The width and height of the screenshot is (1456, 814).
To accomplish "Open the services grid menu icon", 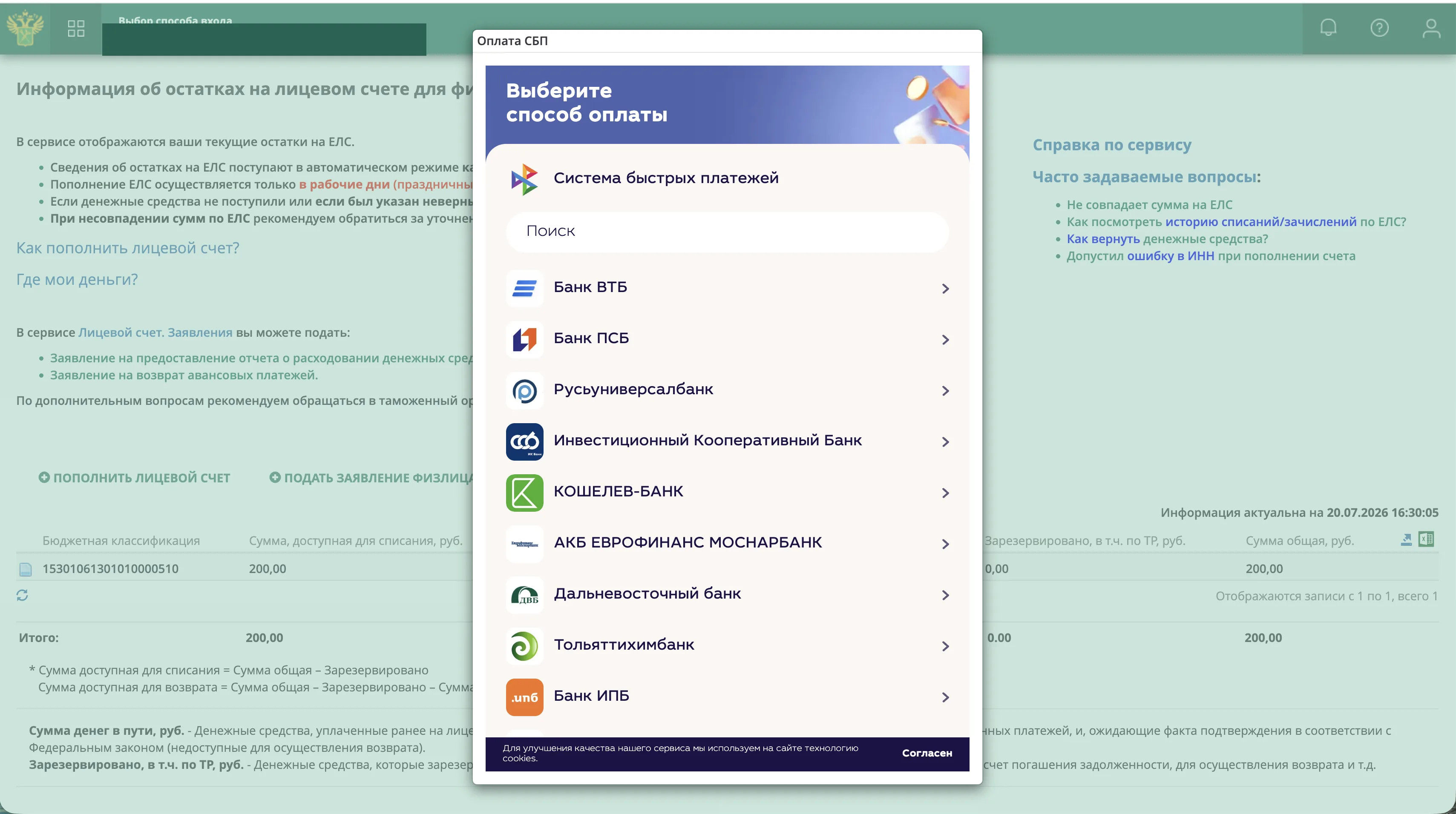I will 76,28.
